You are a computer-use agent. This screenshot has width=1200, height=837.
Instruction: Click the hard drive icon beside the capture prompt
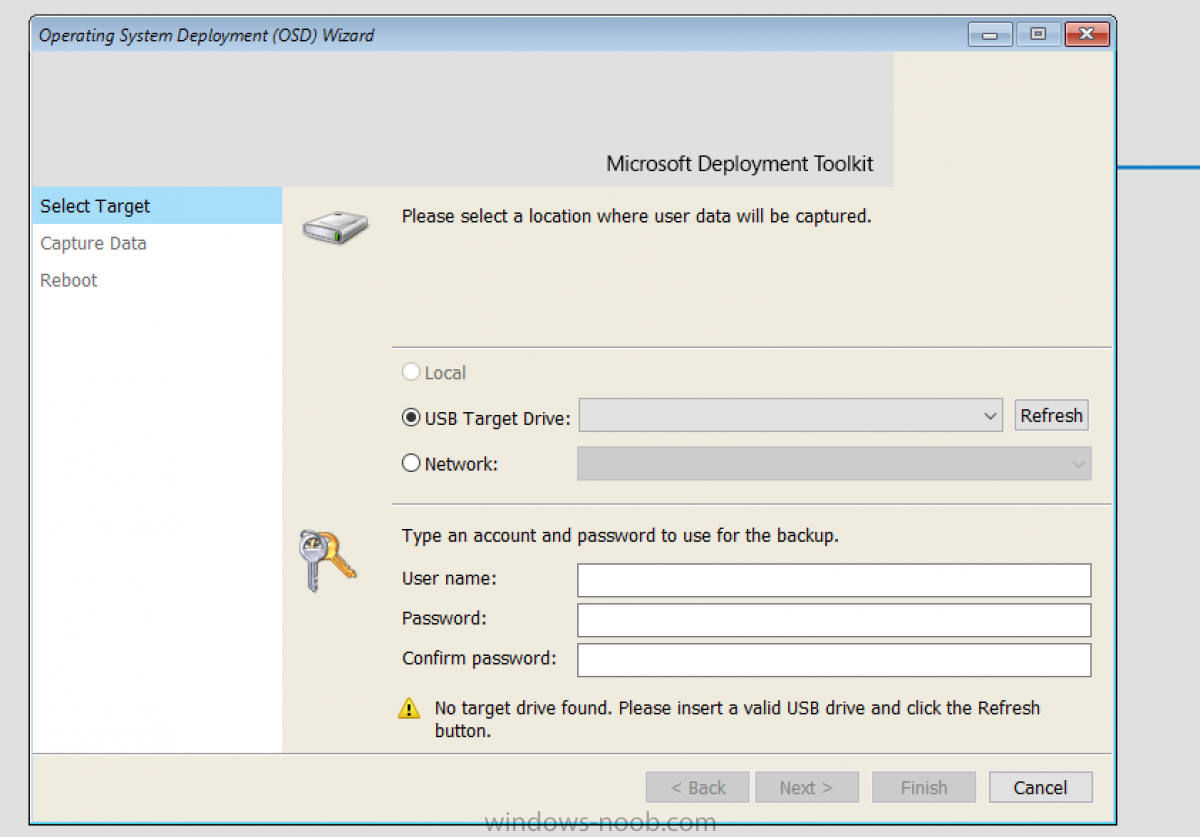335,227
